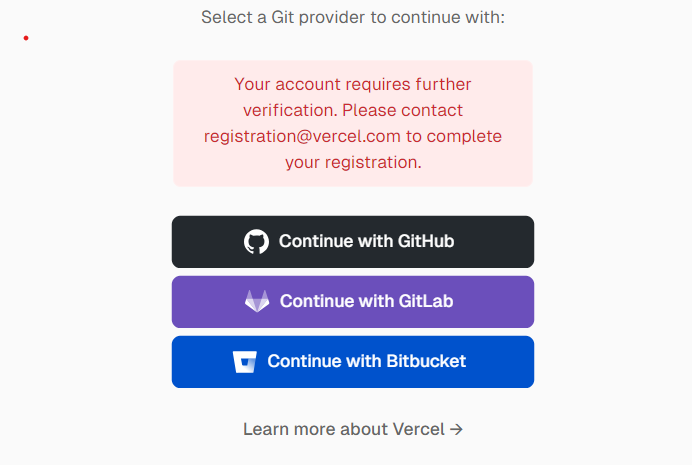Click 'verification. Please contact' error line
Viewport: 692px width, 465px height.
point(353,110)
